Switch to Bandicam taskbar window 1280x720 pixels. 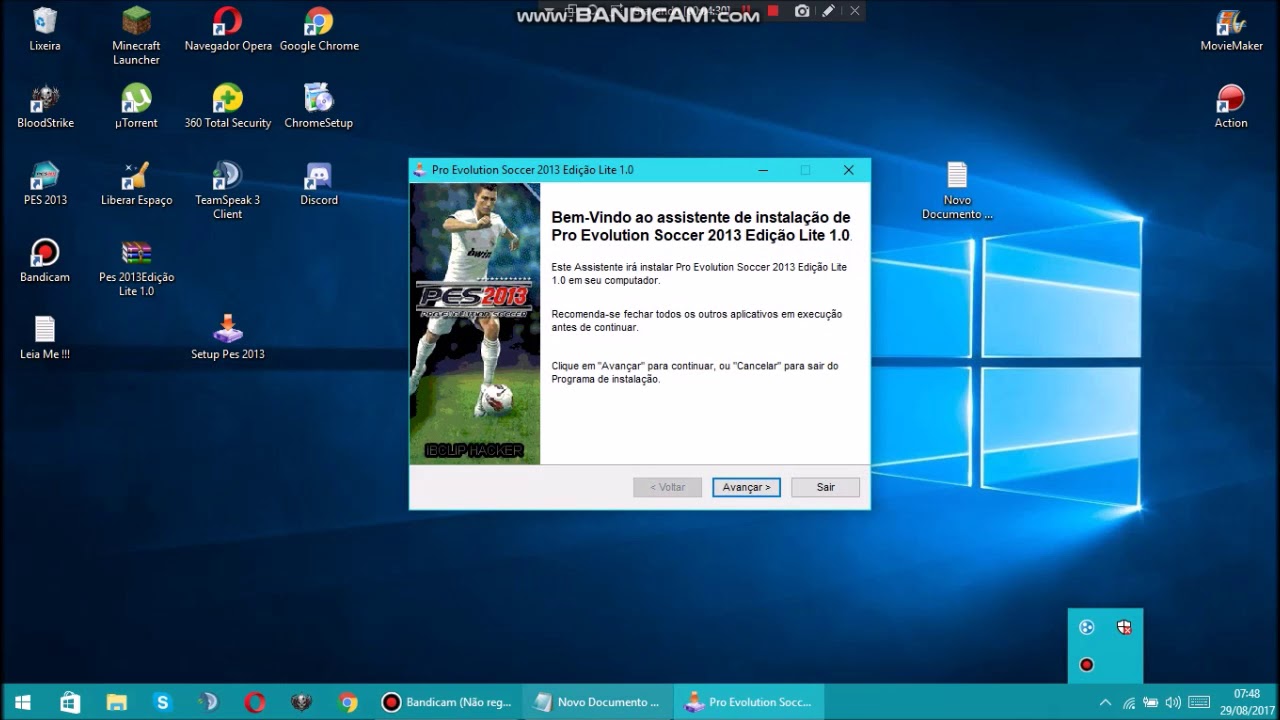click(x=448, y=702)
